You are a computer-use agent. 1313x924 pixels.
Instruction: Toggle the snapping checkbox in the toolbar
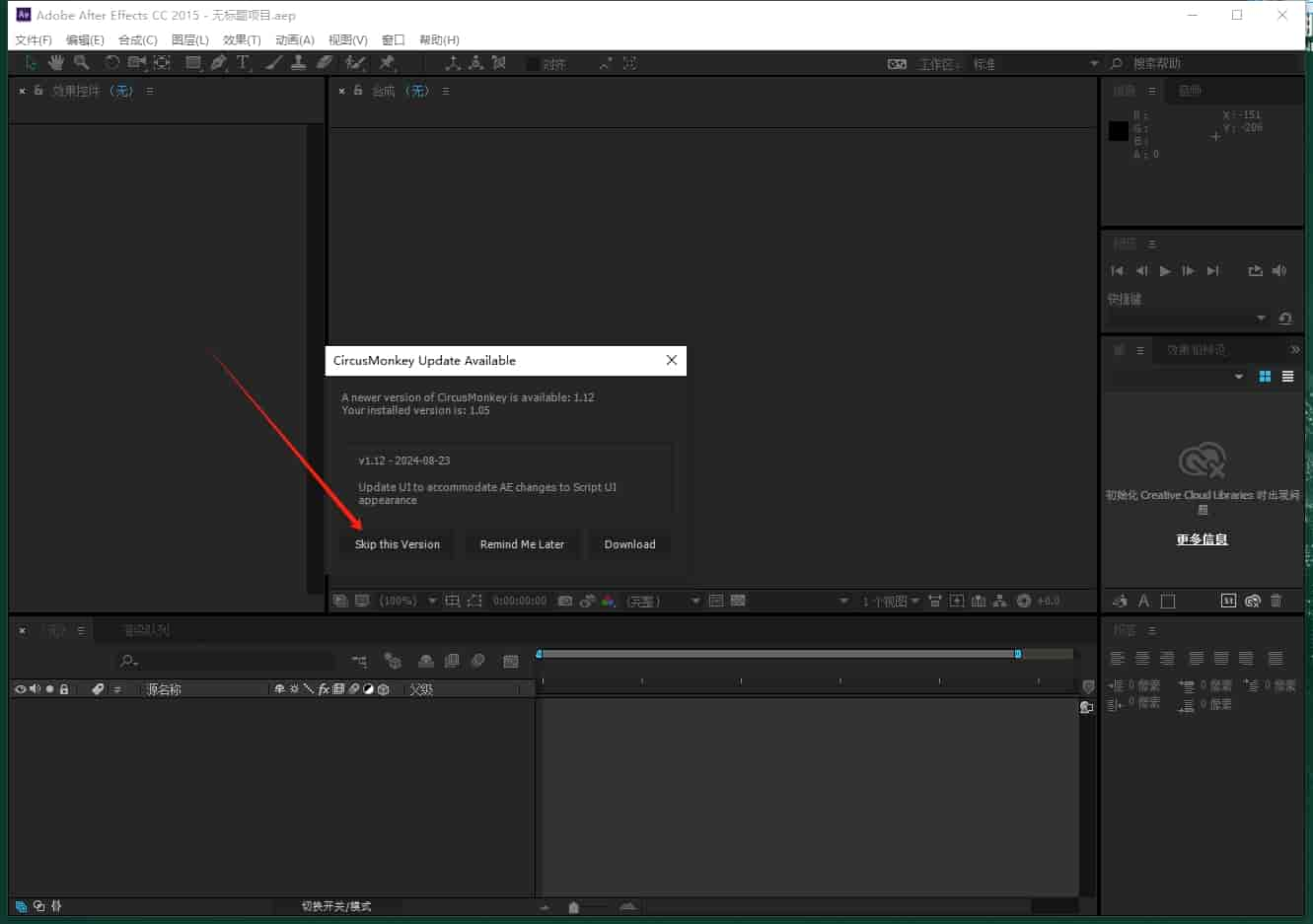(x=533, y=64)
